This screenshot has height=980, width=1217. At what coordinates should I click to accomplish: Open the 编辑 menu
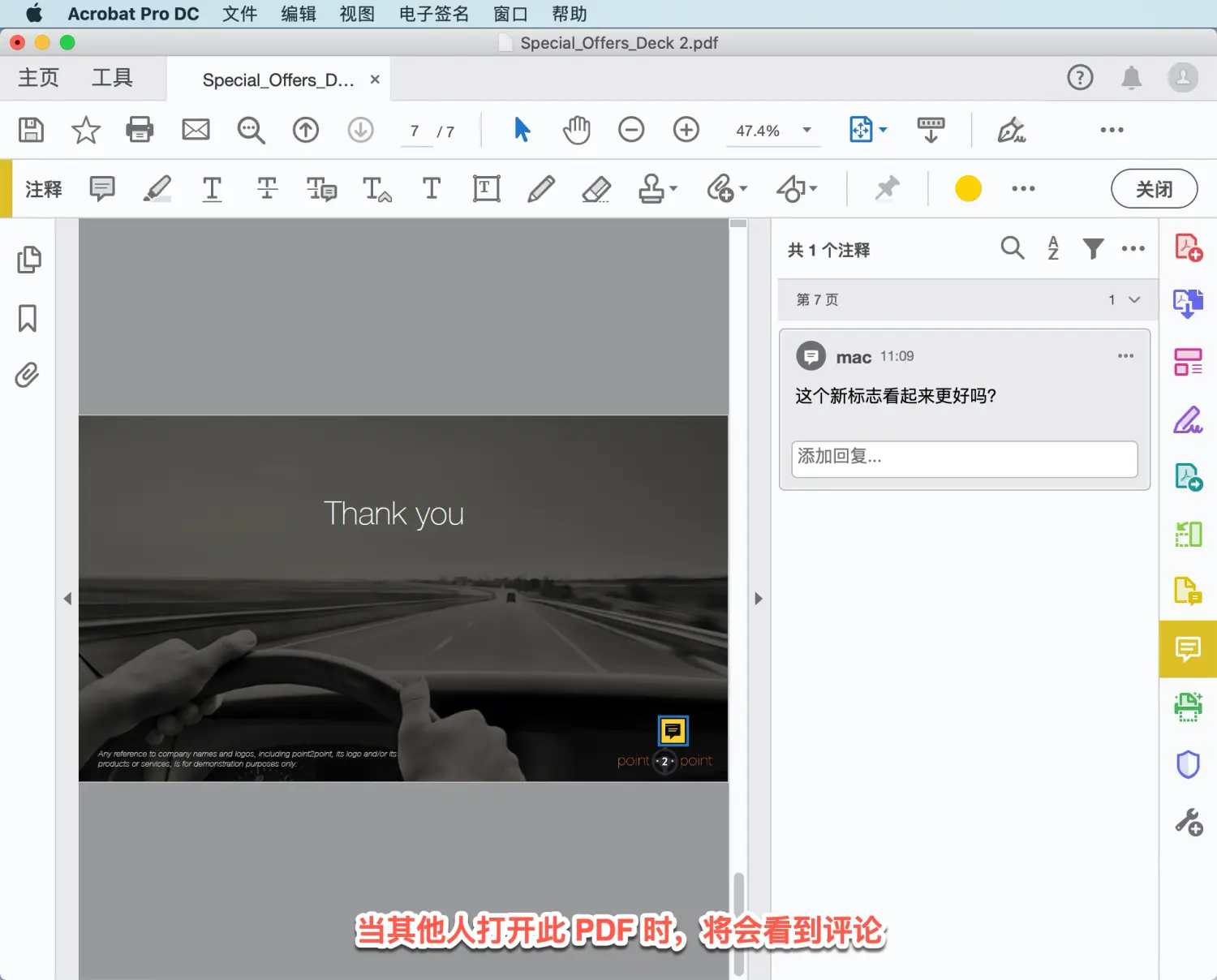299,14
